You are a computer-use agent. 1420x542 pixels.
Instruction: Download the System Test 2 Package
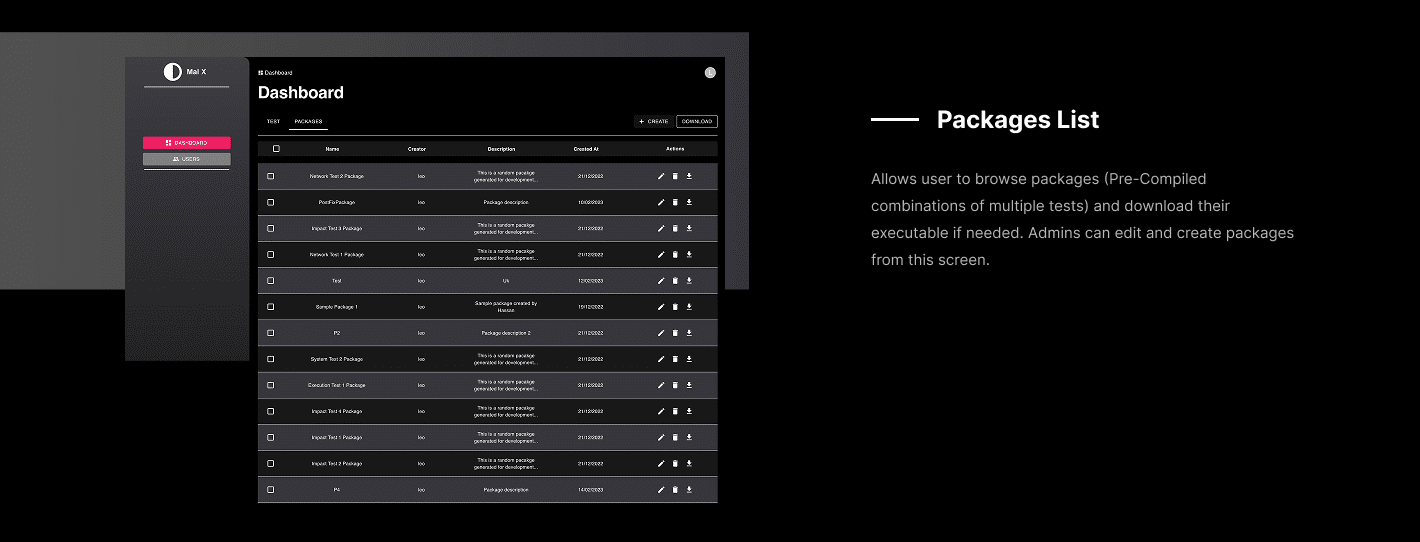[x=689, y=359]
